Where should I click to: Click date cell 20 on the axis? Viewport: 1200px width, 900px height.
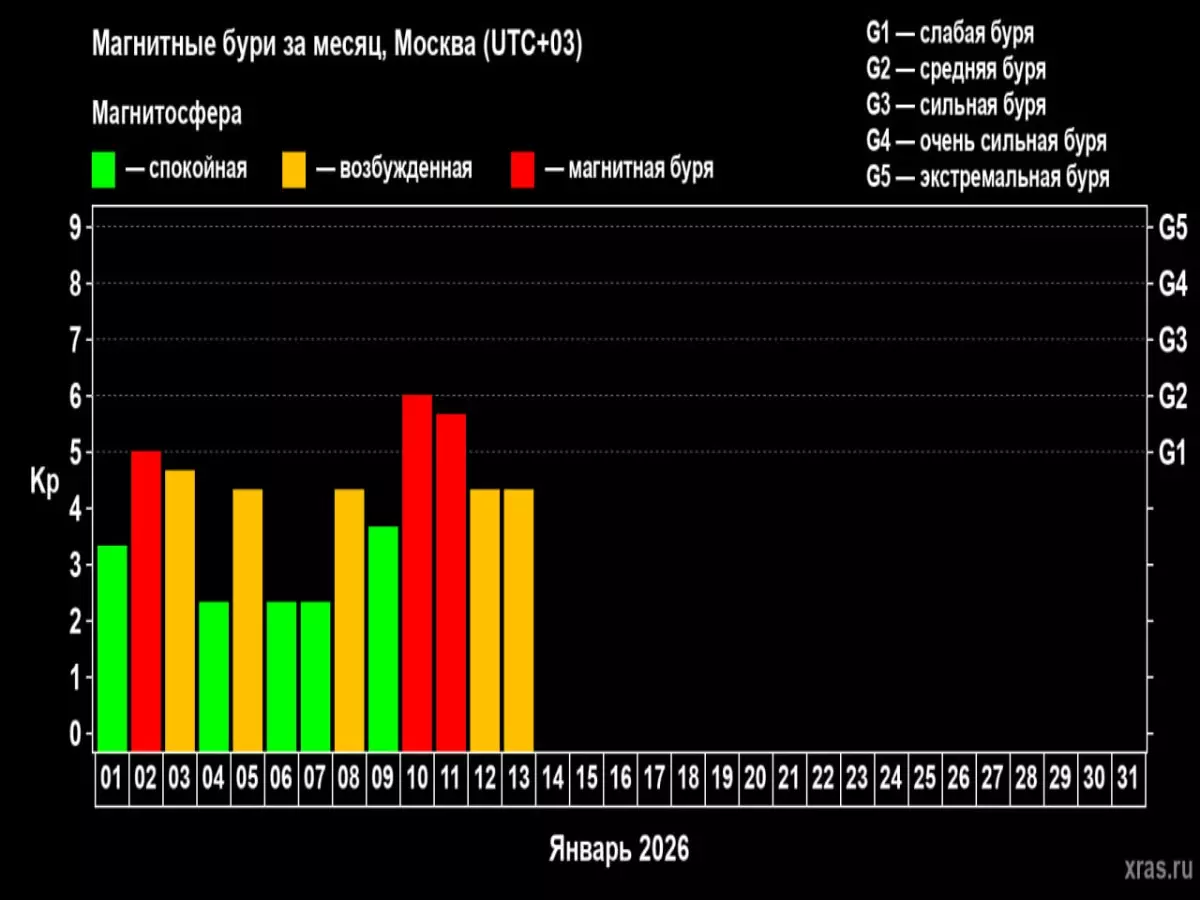point(755,779)
